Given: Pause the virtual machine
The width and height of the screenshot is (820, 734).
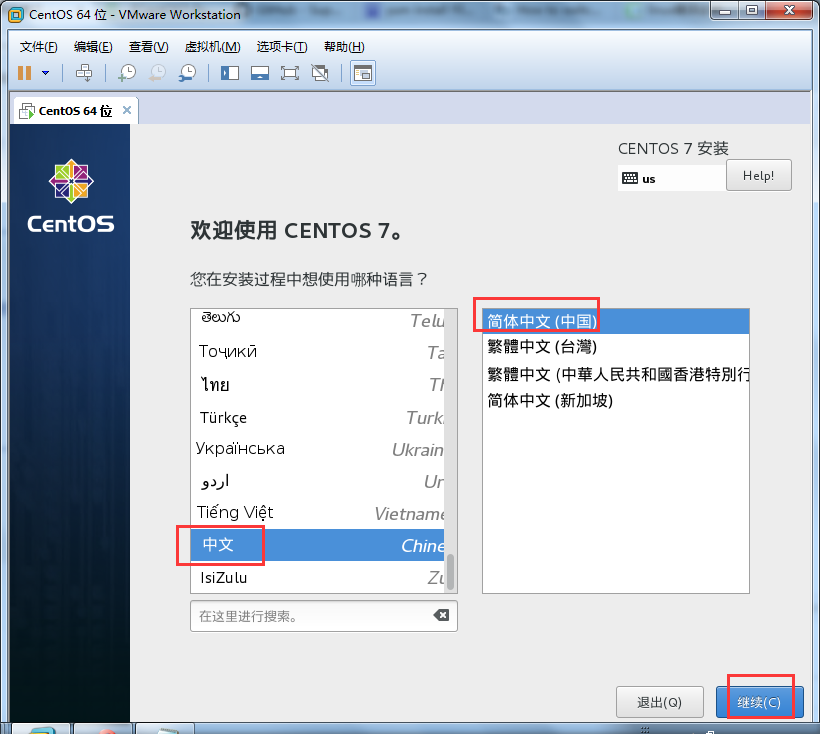Looking at the screenshot, I should click(25, 73).
